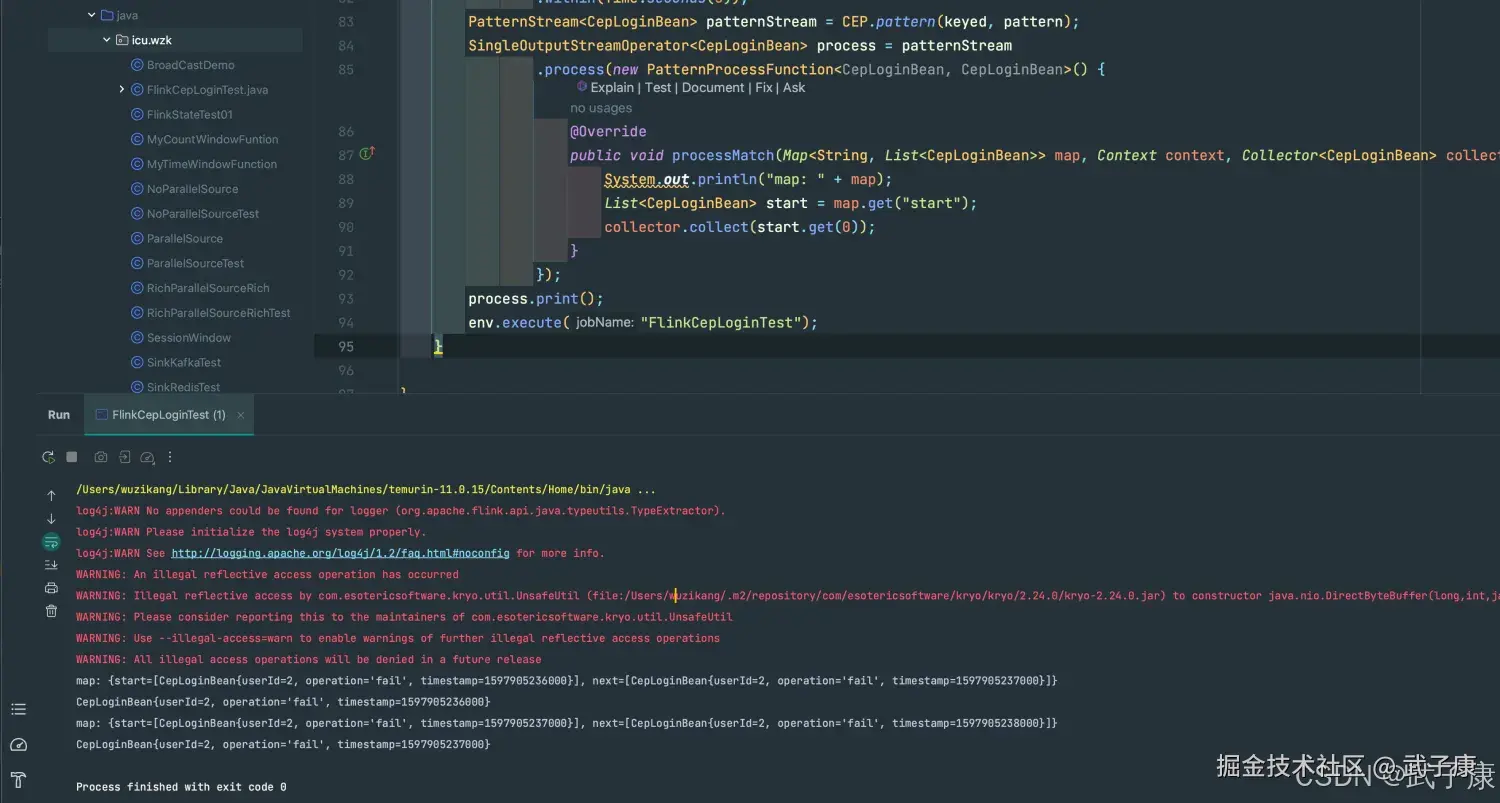Click Ask in the AI inline hints
The image size is (1500, 803).
click(x=794, y=88)
